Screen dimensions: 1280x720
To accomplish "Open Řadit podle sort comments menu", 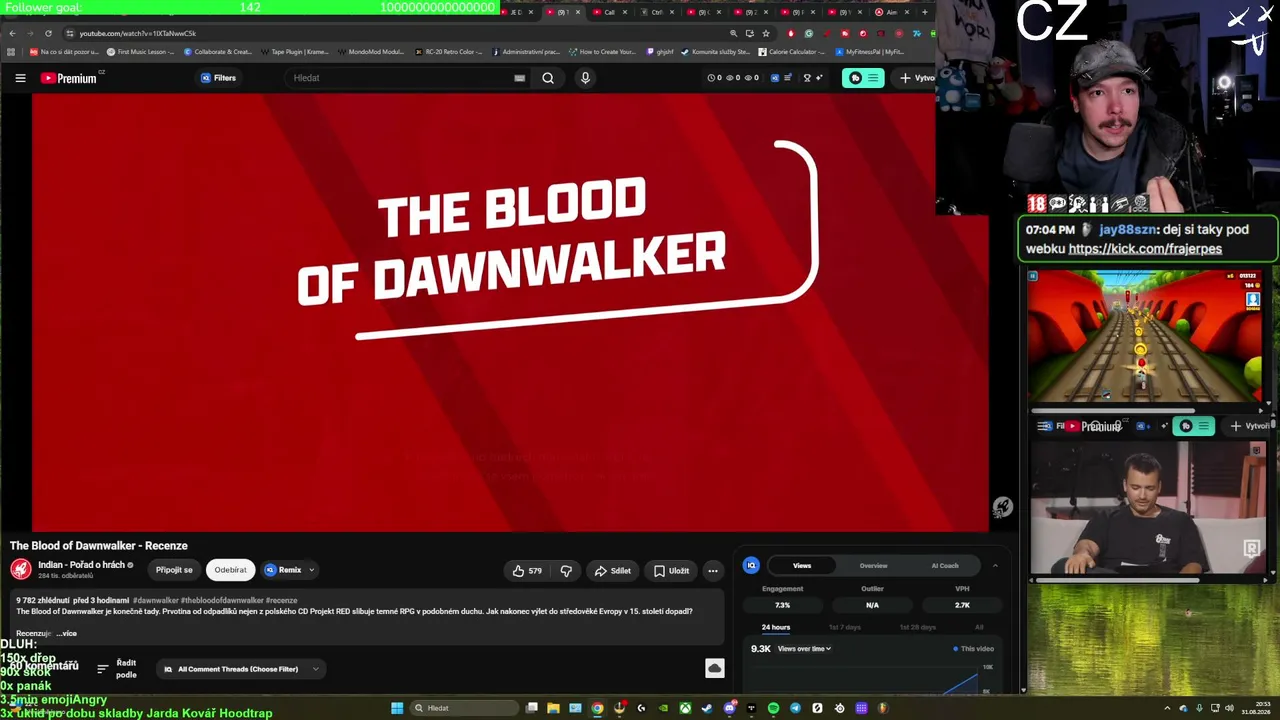I will tap(117, 669).
